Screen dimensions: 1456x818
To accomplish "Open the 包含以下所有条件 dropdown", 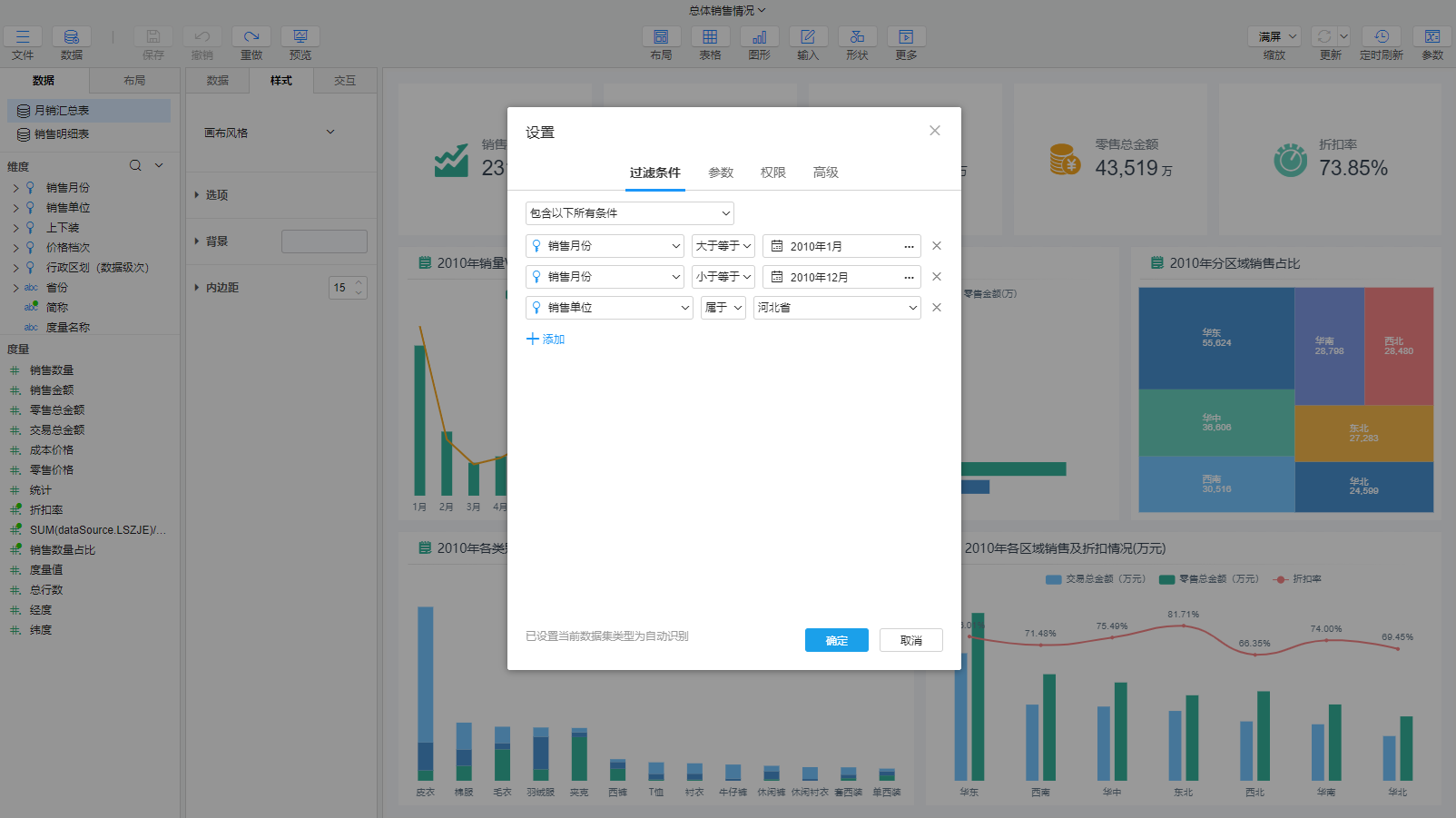I will click(629, 213).
